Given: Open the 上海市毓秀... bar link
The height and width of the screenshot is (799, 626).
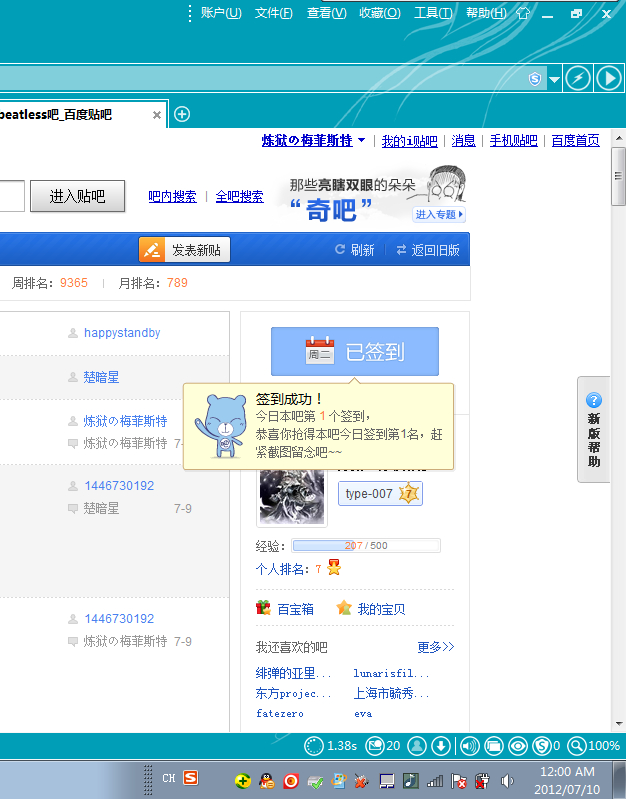Looking at the screenshot, I should 392,694.
